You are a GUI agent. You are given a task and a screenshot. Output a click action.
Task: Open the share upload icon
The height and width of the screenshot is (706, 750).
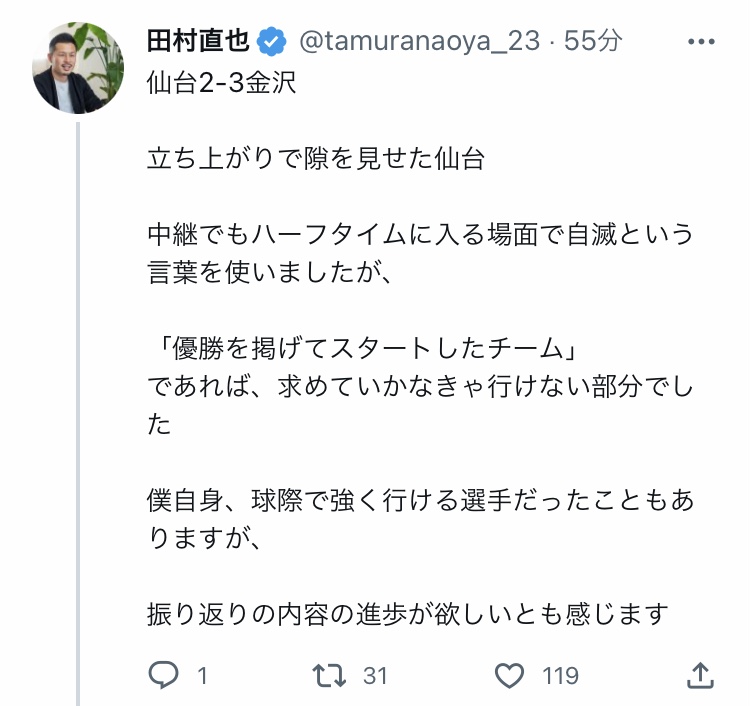point(700,675)
